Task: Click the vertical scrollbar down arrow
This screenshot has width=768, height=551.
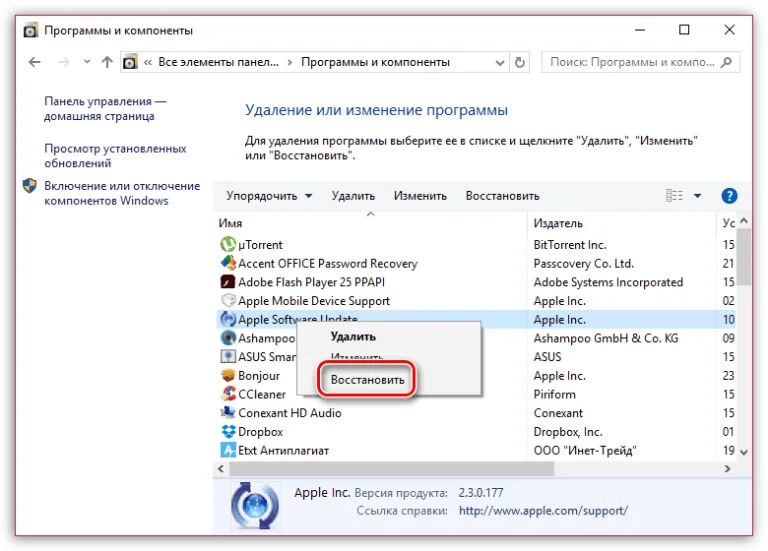Action: coord(744,452)
